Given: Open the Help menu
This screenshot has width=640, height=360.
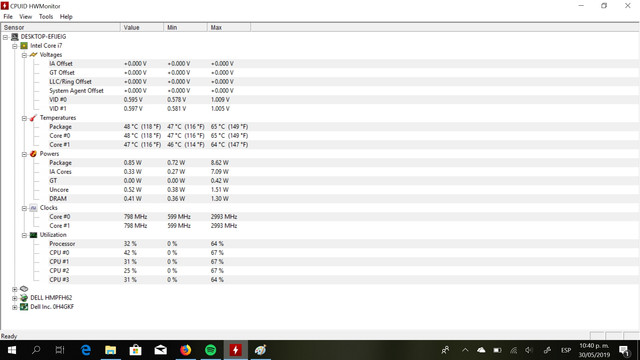Looking at the screenshot, I should click(66, 17).
